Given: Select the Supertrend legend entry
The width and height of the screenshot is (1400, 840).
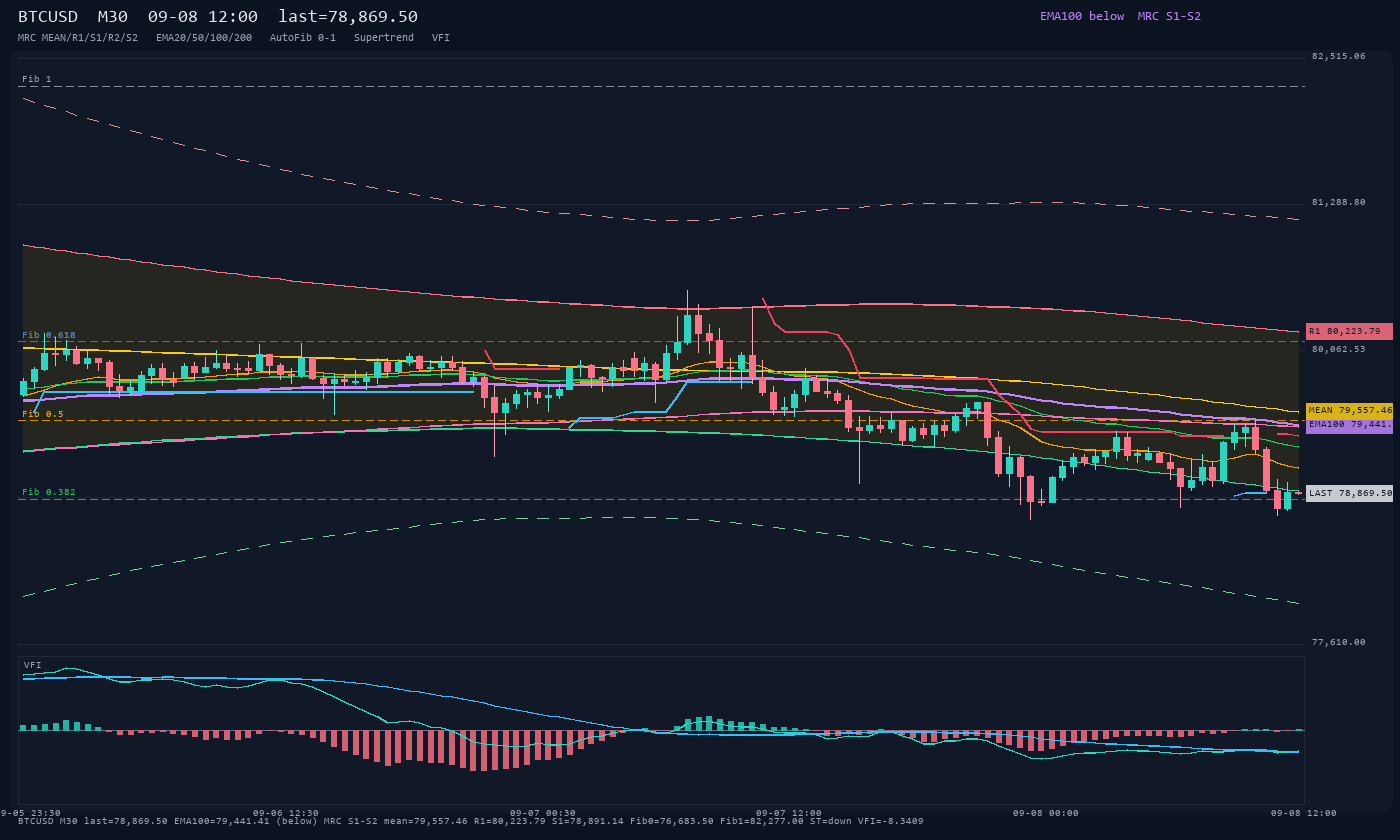Looking at the screenshot, I should point(384,38).
